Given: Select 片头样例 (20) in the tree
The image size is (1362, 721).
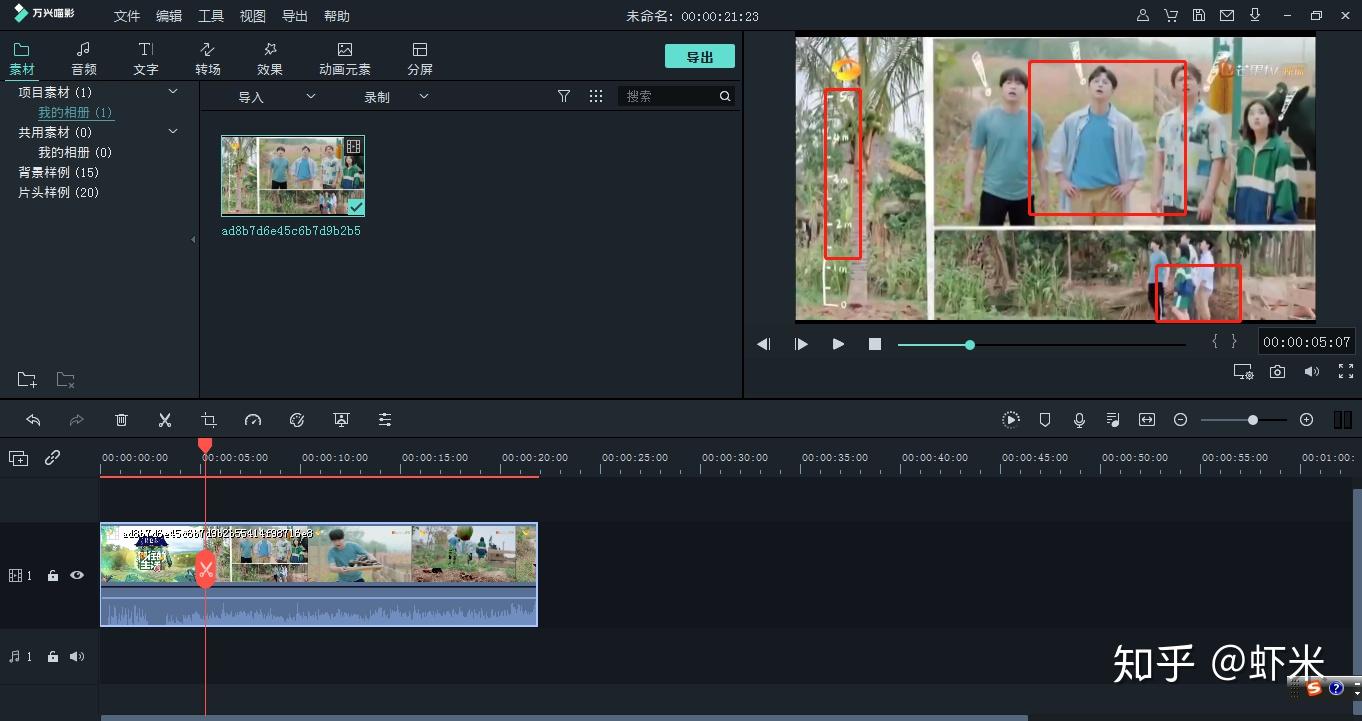Looking at the screenshot, I should (x=59, y=192).
